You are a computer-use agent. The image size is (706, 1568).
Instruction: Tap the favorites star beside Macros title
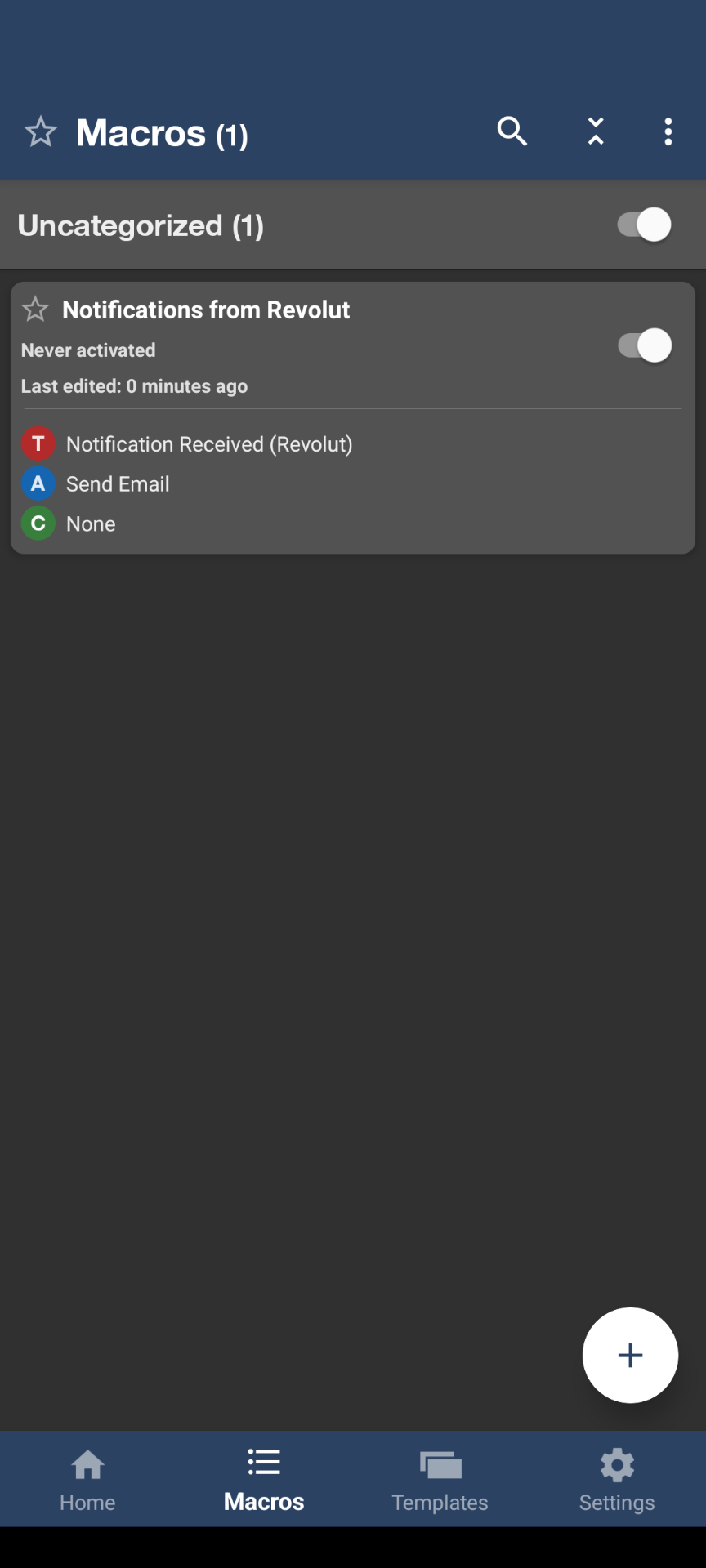click(40, 131)
